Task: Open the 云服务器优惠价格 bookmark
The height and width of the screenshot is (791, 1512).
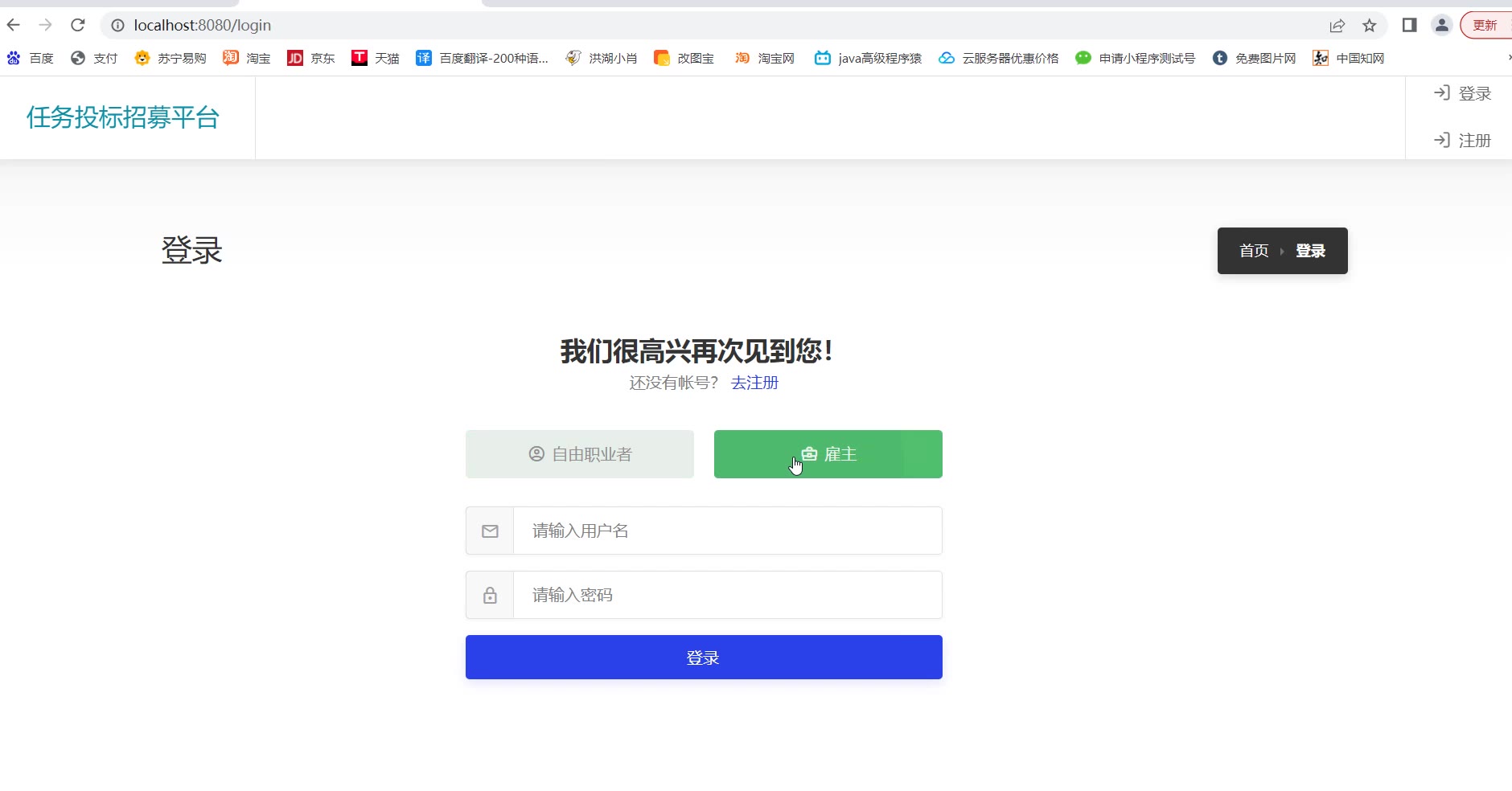Action: pos(999,58)
